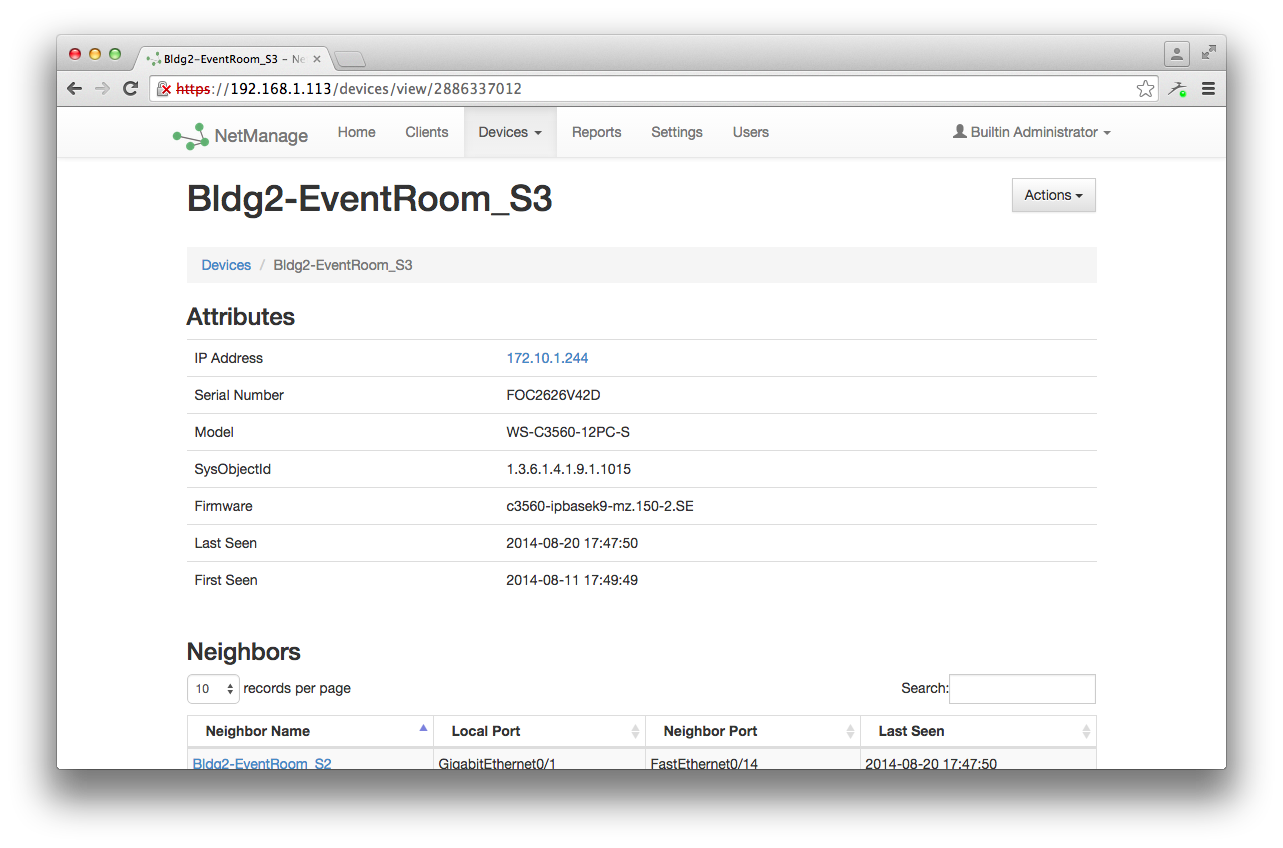Click the Neighbors section heading
1283x848 pixels.
(x=244, y=652)
